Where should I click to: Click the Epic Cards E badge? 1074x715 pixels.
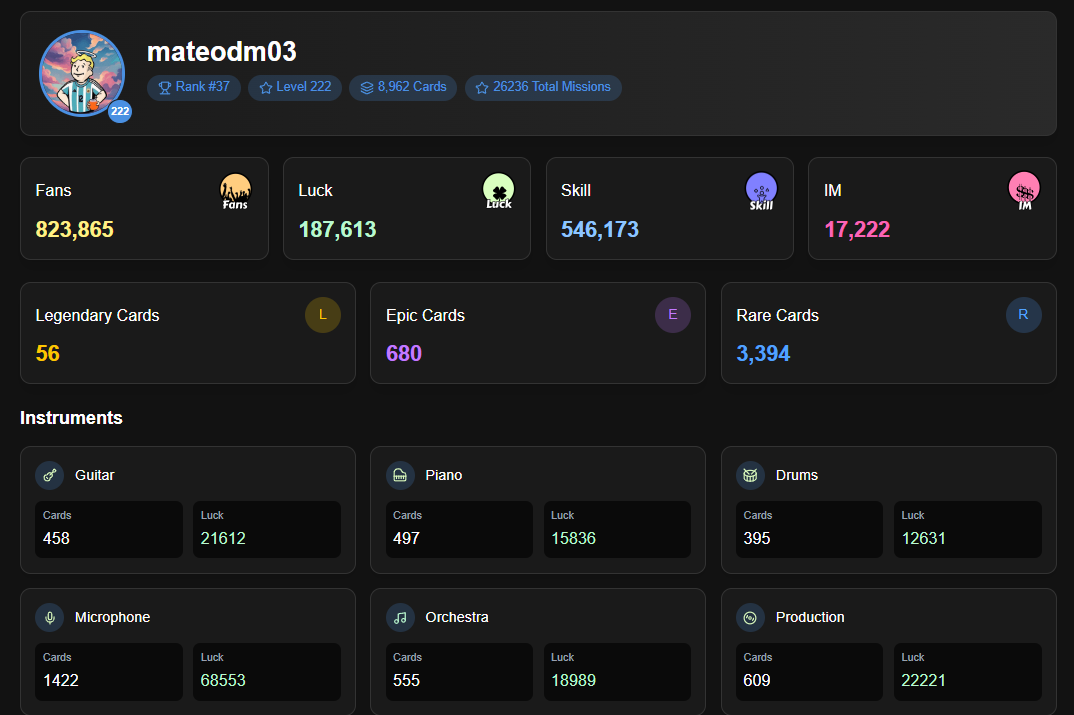click(x=673, y=315)
